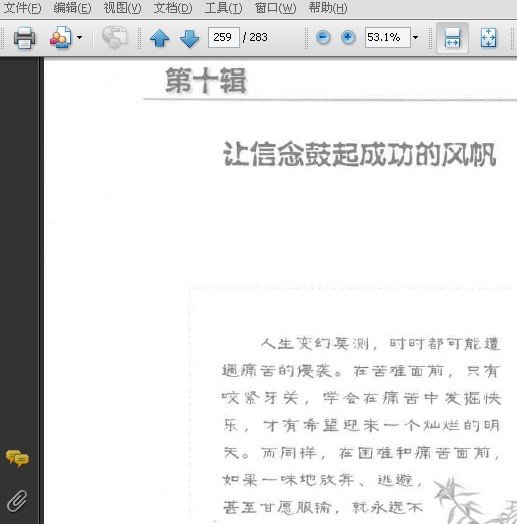Click the line starting 人生变幻莫测

pos(380,344)
